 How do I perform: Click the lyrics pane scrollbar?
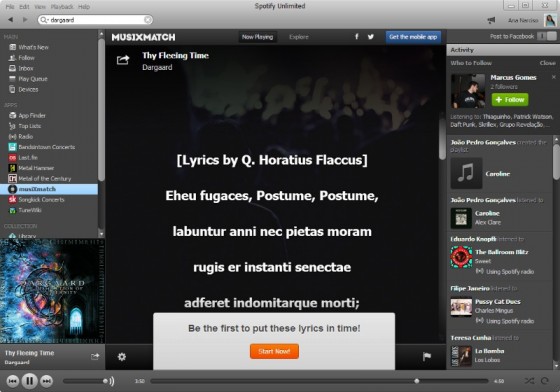tap(442, 139)
